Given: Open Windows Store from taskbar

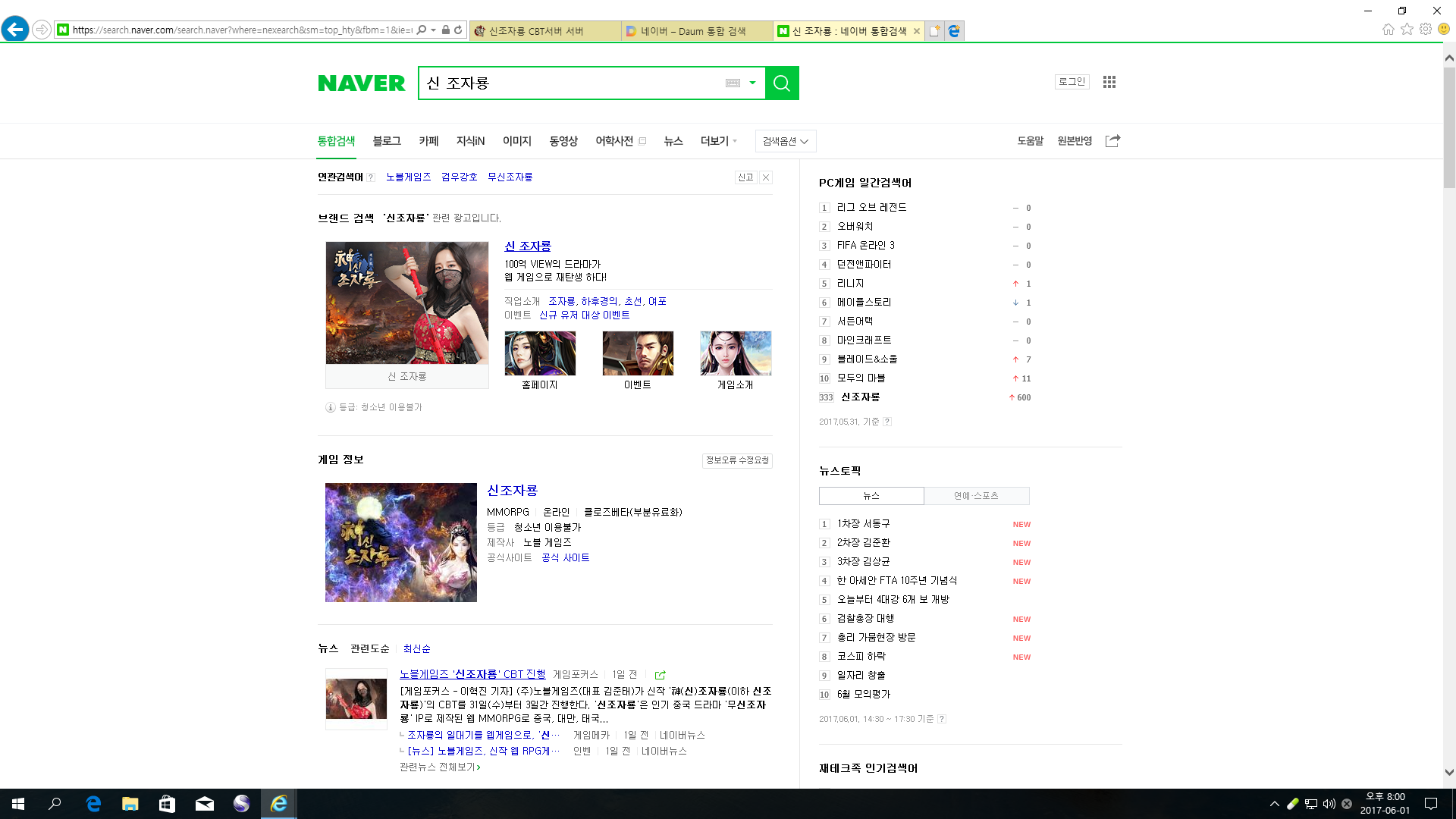Looking at the screenshot, I should pos(168,804).
